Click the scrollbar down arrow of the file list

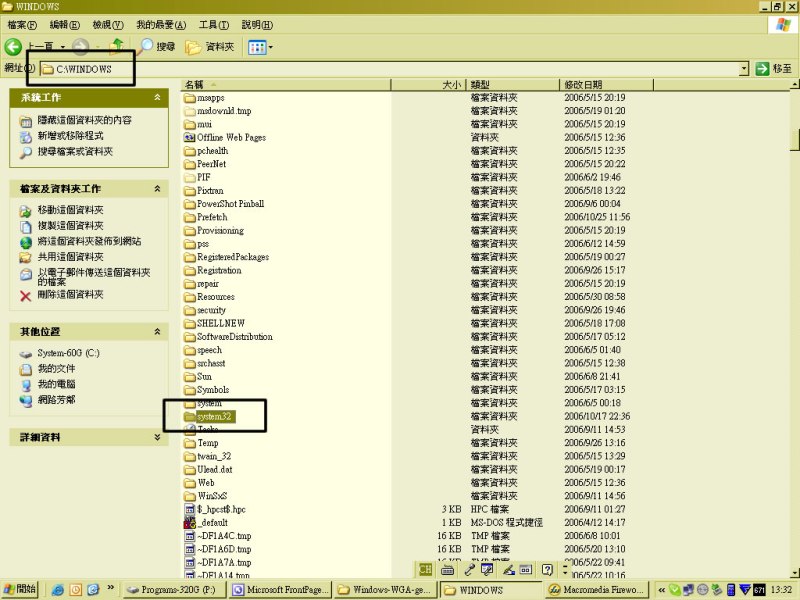795,573
